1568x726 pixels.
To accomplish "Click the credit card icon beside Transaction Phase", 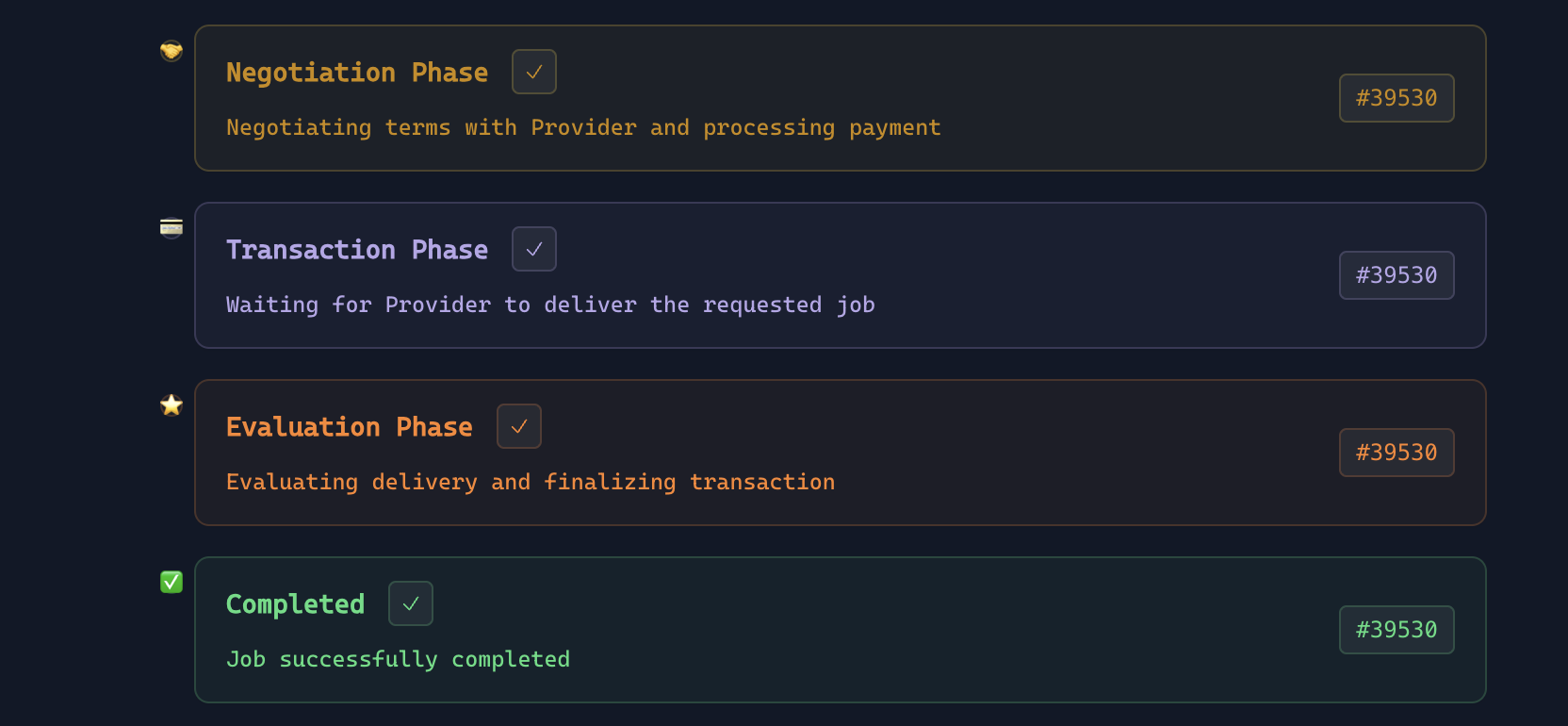I will click(171, 227).
